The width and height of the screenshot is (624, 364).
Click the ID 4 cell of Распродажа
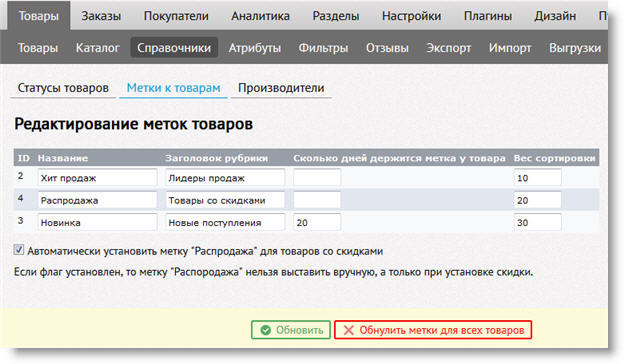(20, 198)
